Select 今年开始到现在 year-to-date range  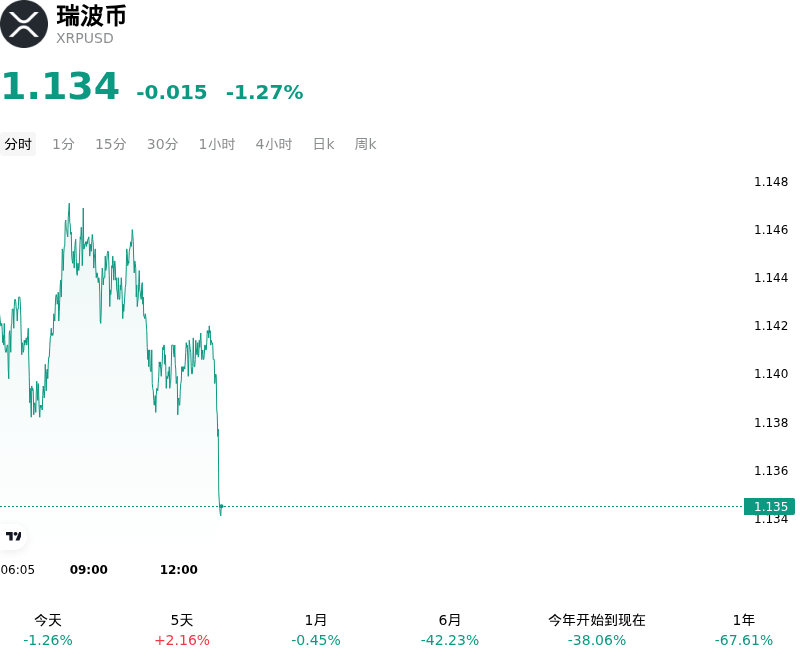pyautogui.click(x=597, y=630)
